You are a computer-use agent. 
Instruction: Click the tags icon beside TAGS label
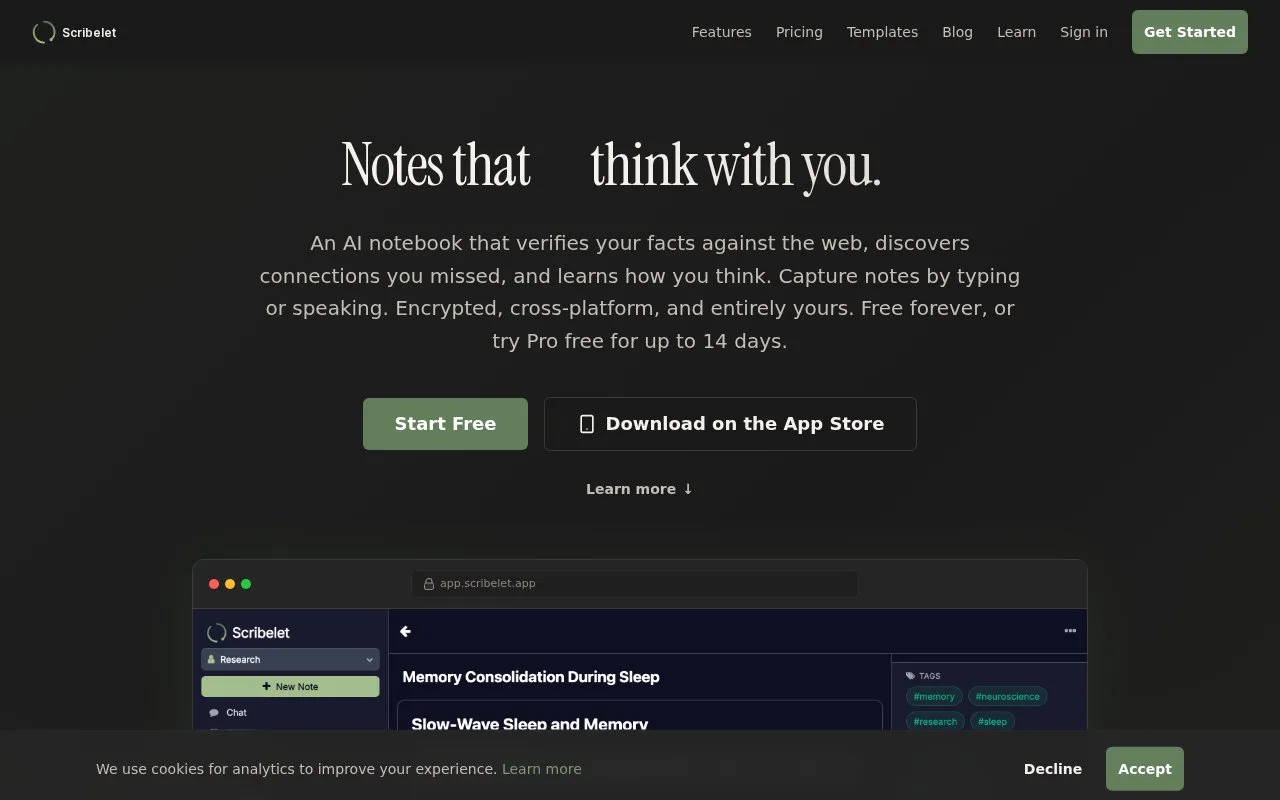tap(910, 676)
